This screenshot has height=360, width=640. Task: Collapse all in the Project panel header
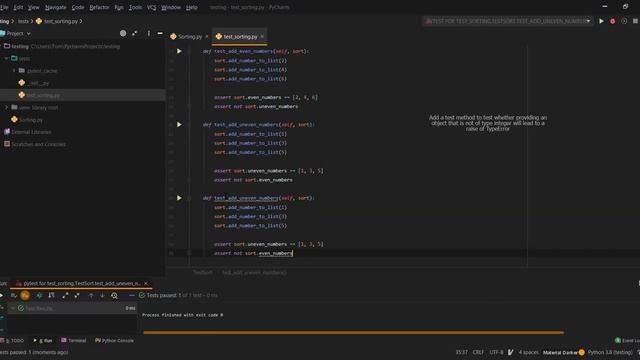[135, 33]
